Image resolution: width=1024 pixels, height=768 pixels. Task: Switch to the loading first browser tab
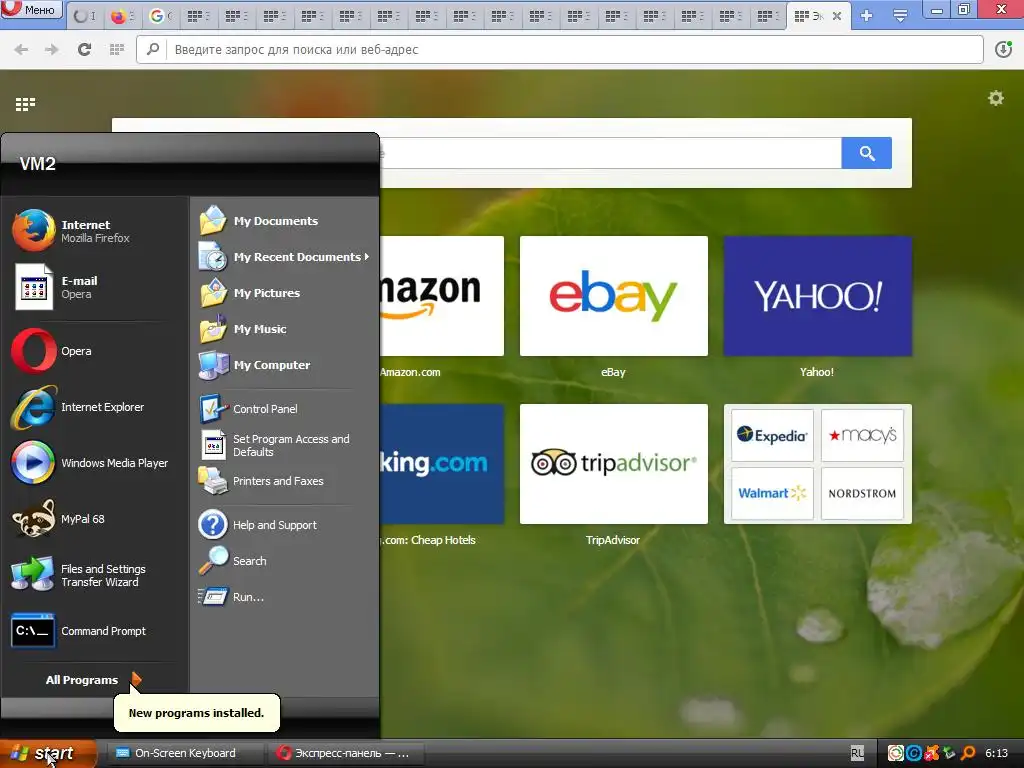(x=84, y=16)
